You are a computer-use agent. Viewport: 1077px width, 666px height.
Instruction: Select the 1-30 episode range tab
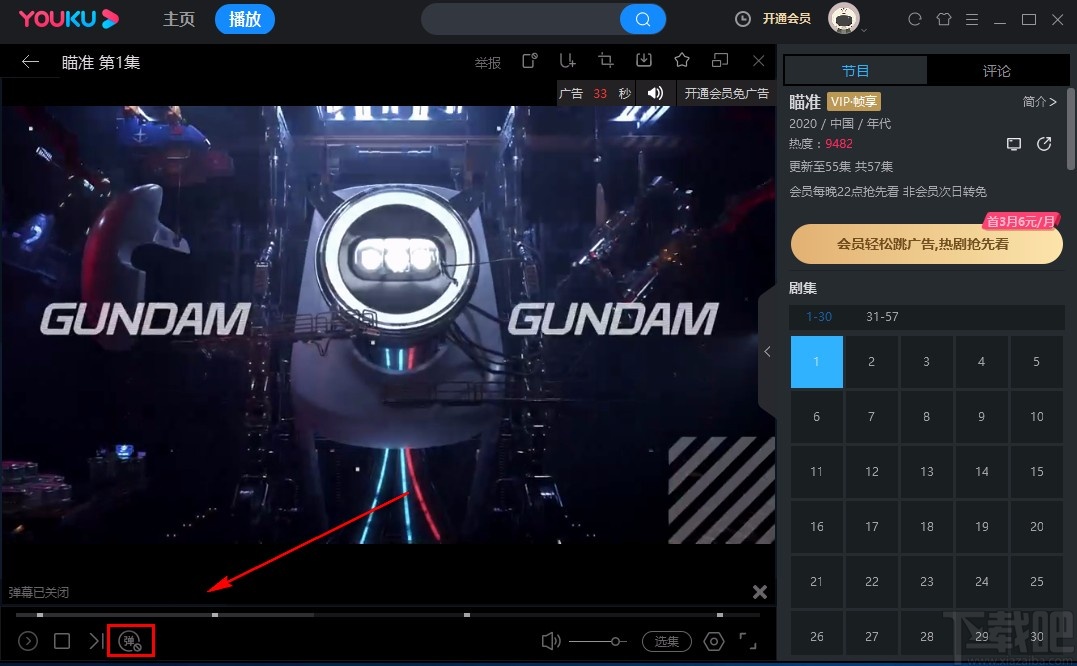[819, 317]
